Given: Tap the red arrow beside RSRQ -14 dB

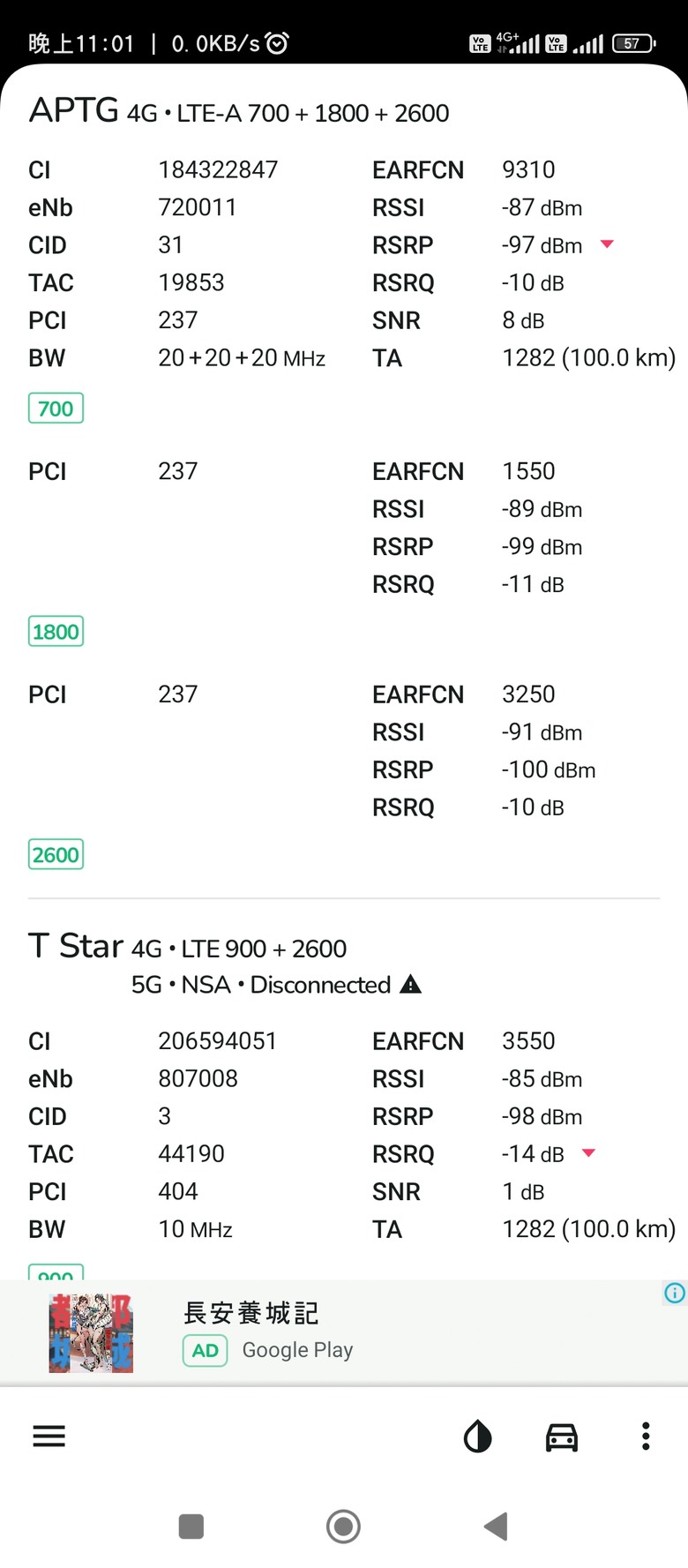Looking at the screenshot, I should tap(589, 1152).
